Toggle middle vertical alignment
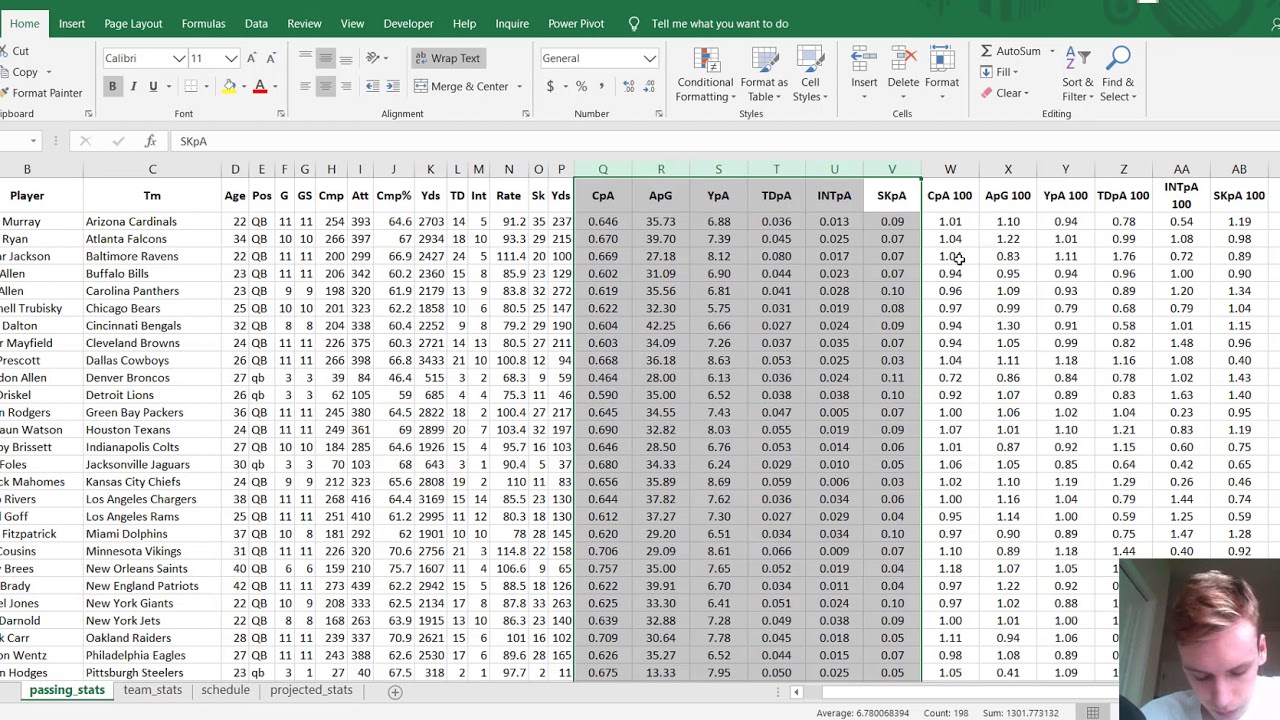 tap(325, 58)
